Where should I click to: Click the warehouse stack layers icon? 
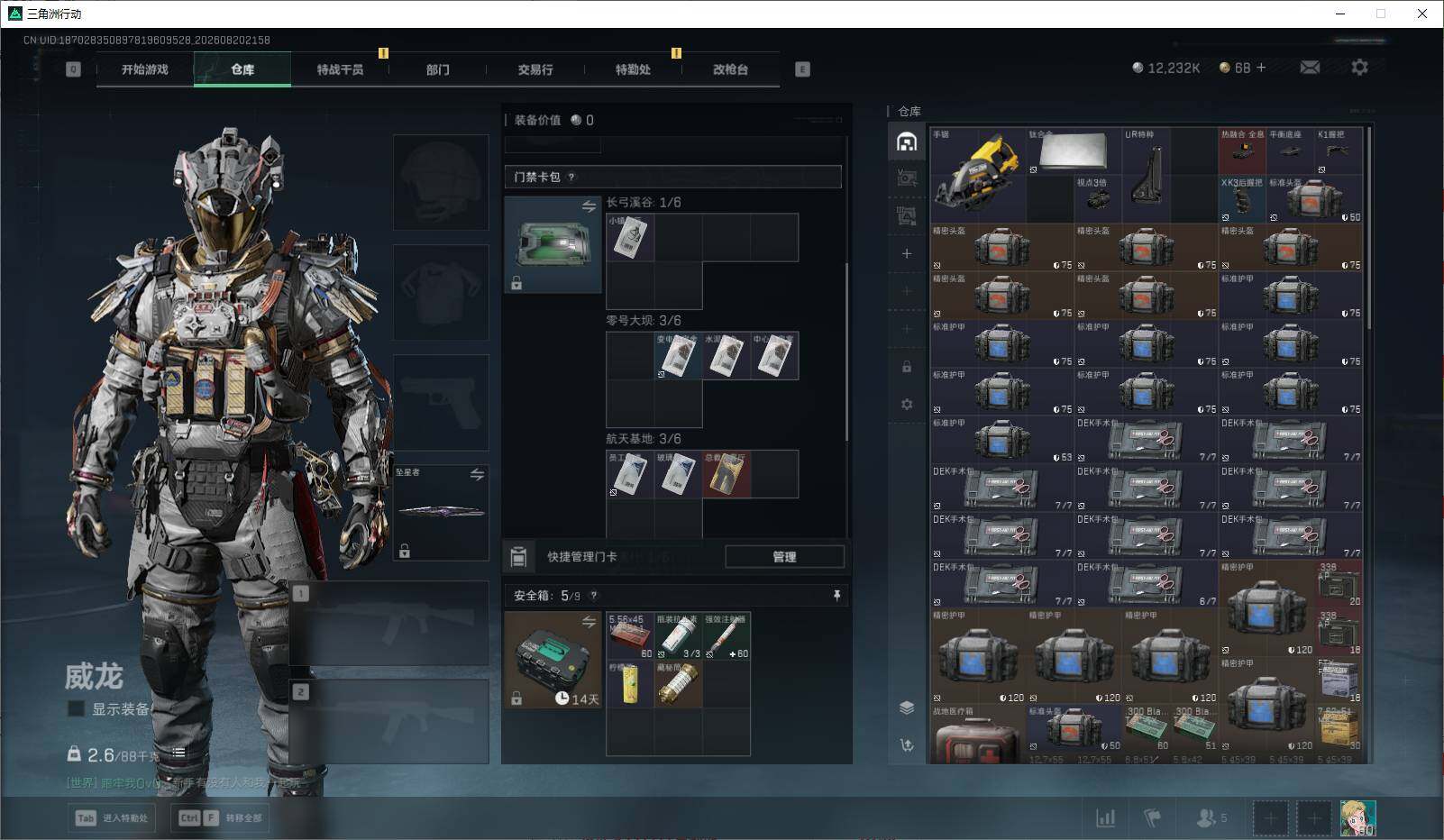tap(907, 708)
